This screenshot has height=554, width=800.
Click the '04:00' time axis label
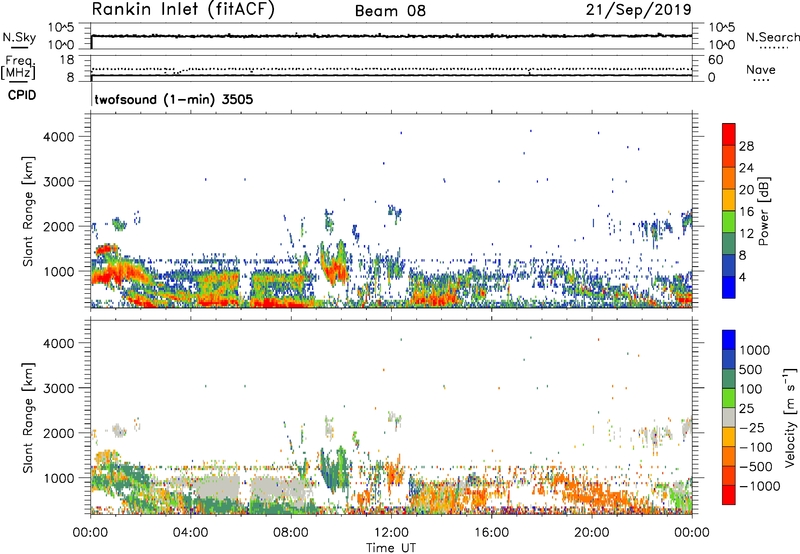(x=190, y=533)
